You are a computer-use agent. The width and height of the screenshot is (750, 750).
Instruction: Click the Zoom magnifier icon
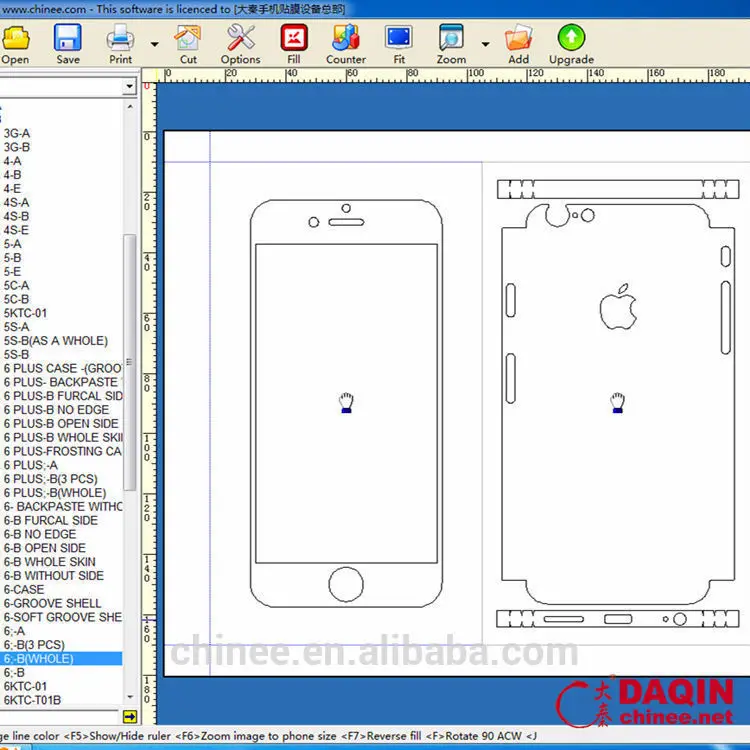pyautogui.click(x=451, y=41)
